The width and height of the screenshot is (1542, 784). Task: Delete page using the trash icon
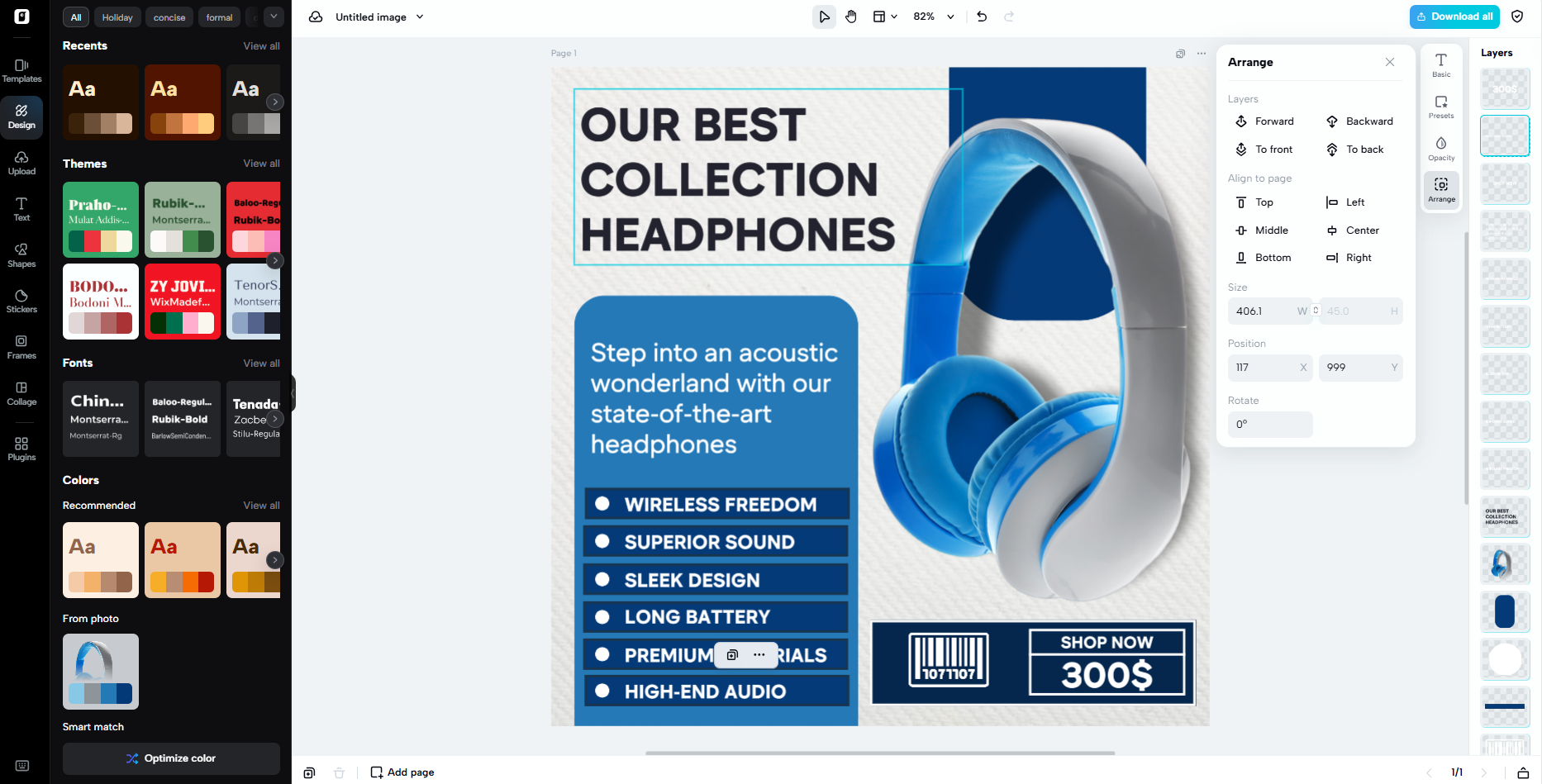click(339, 772)
